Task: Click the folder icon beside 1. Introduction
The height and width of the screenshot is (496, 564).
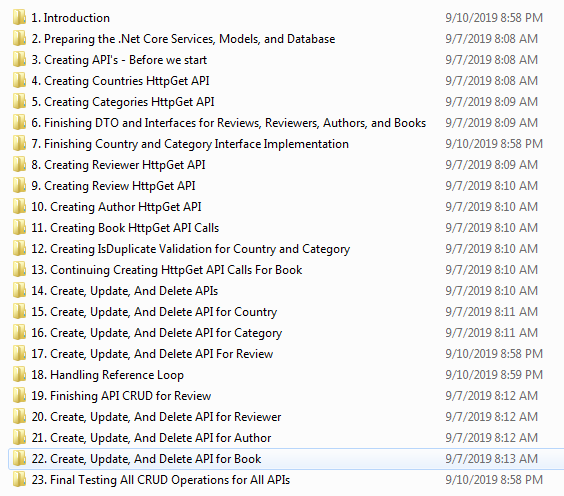Action: (x=19, y=17)
